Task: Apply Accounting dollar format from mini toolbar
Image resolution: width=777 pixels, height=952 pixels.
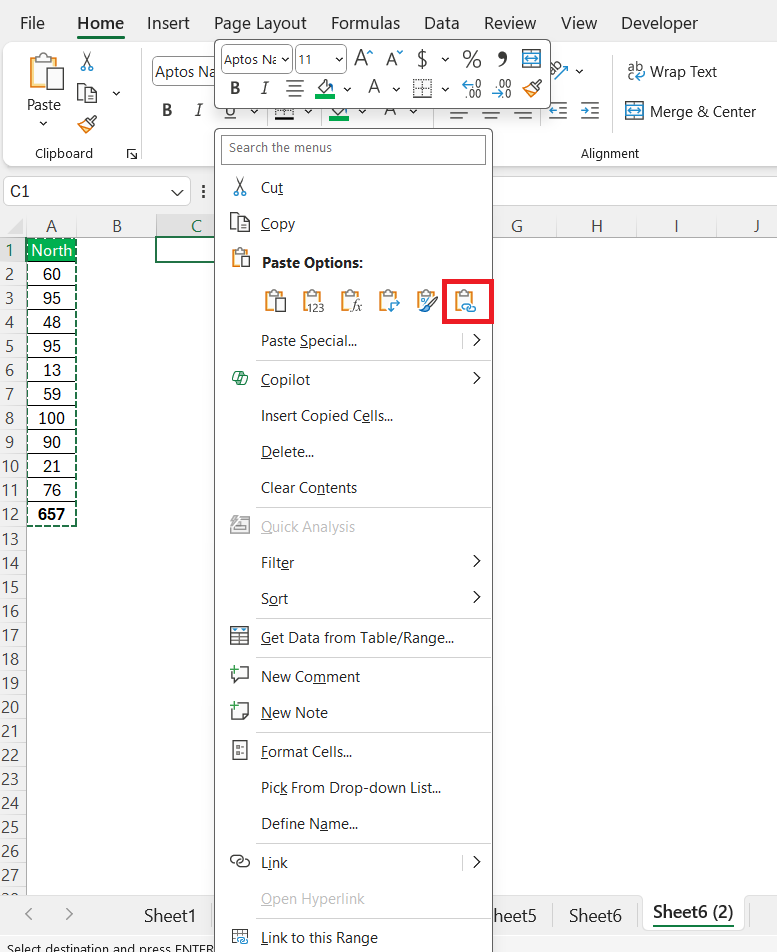Action: pos(422,59)
